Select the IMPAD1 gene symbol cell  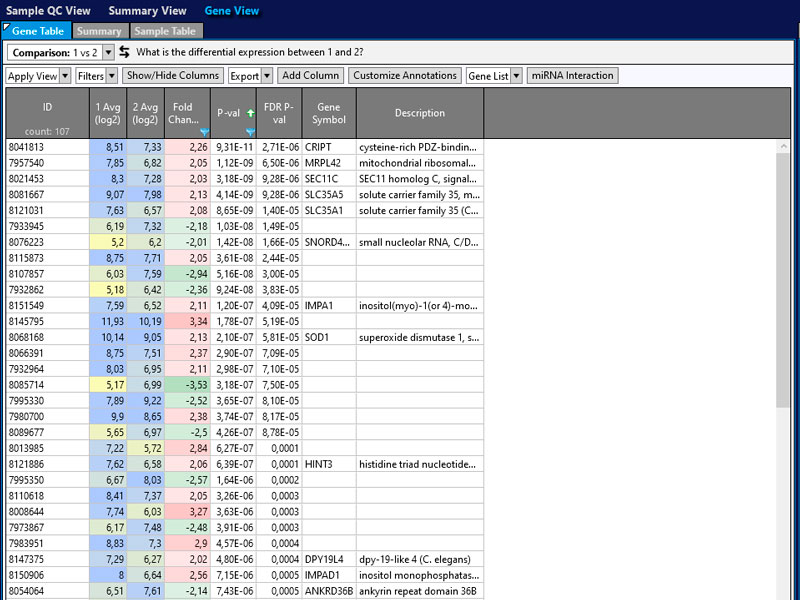[329, 575]
